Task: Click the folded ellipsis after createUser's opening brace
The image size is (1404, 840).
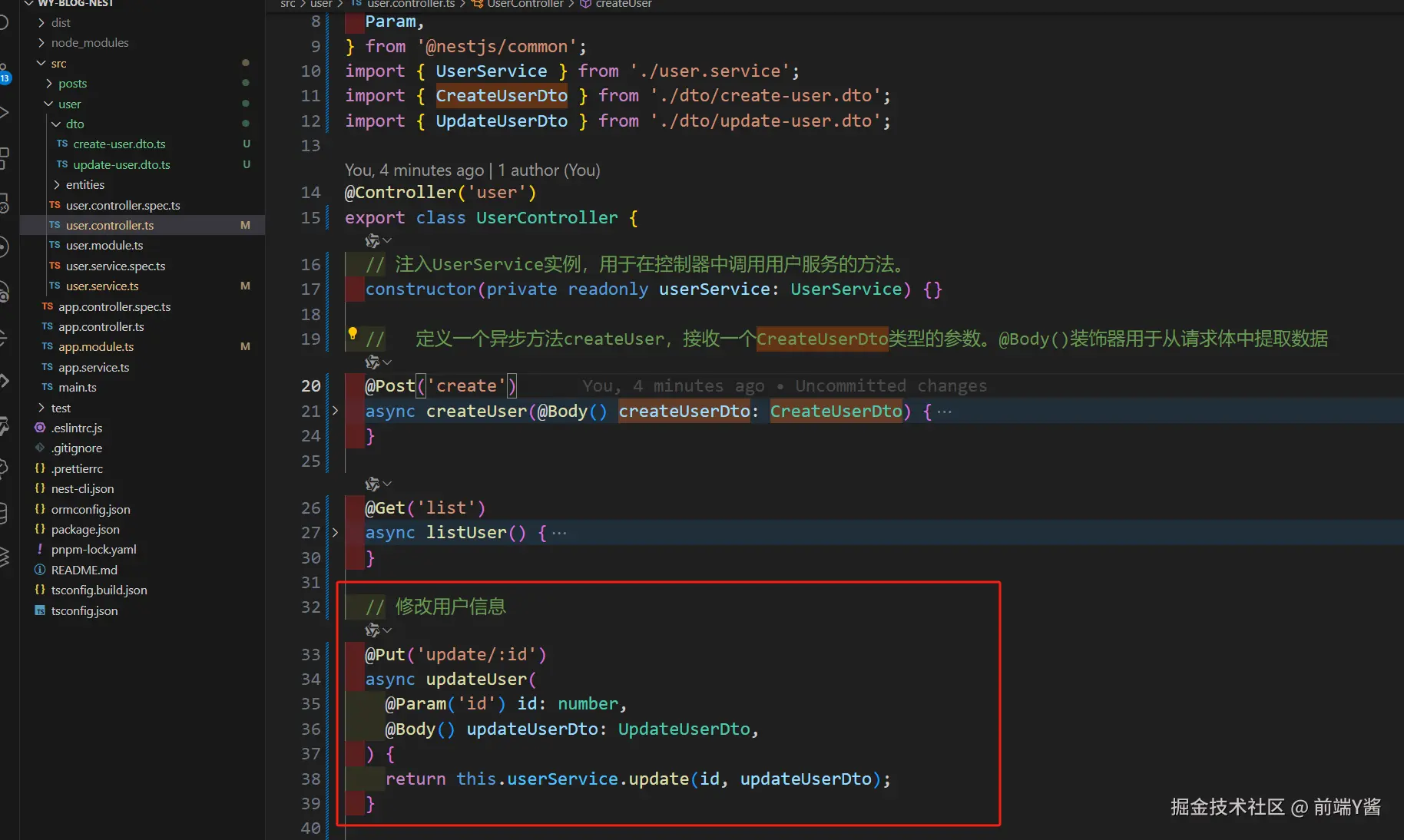Action: 944,412
